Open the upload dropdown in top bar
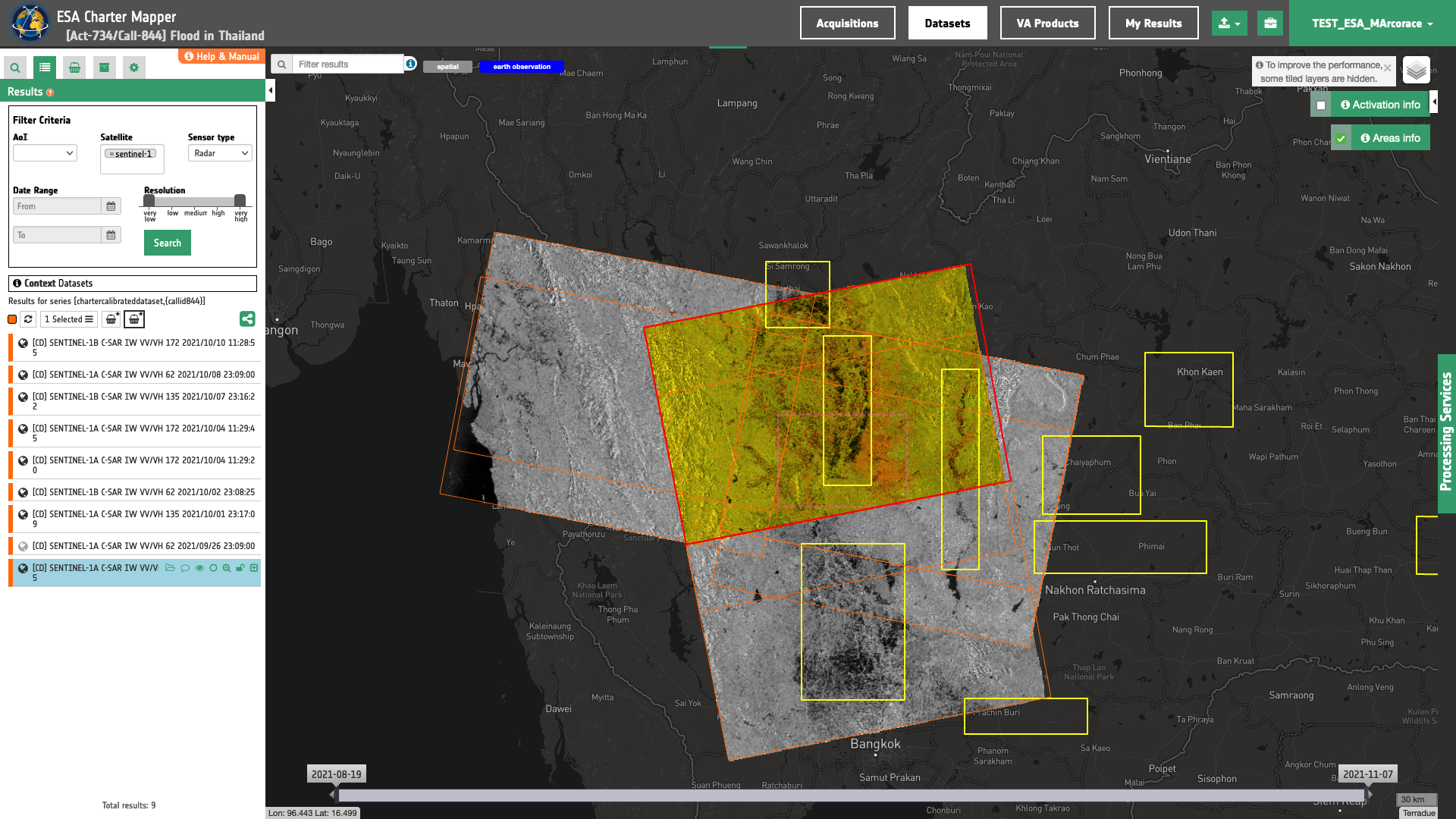Screen dimensions: 1456x819 [x=1230, y=24]
